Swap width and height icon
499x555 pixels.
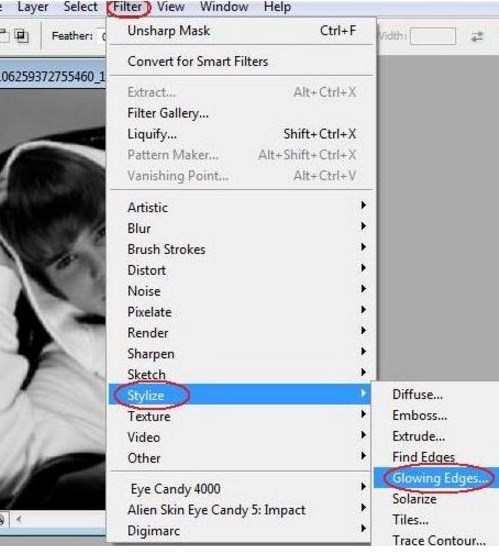tap(477, 36)
